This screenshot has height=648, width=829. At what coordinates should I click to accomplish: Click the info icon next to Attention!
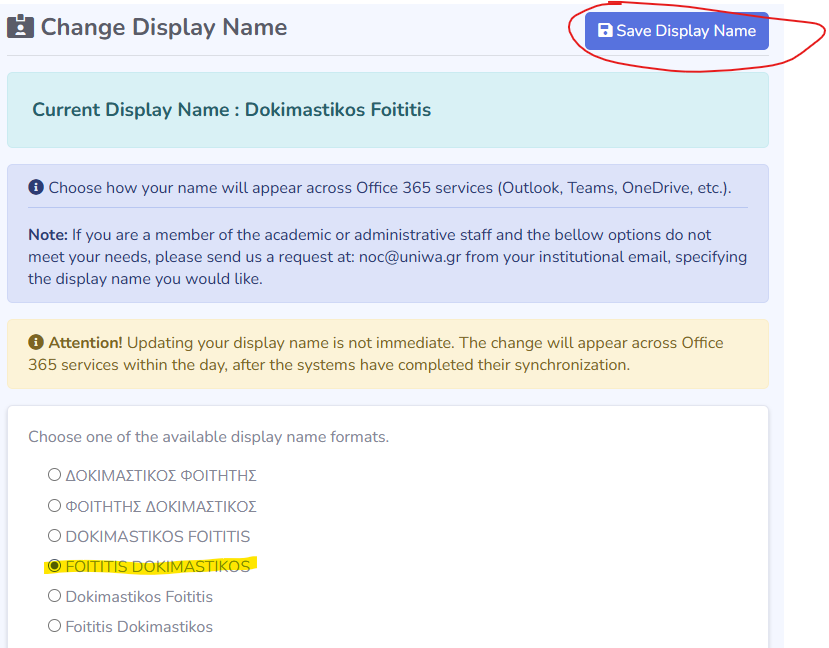(36, 343)
